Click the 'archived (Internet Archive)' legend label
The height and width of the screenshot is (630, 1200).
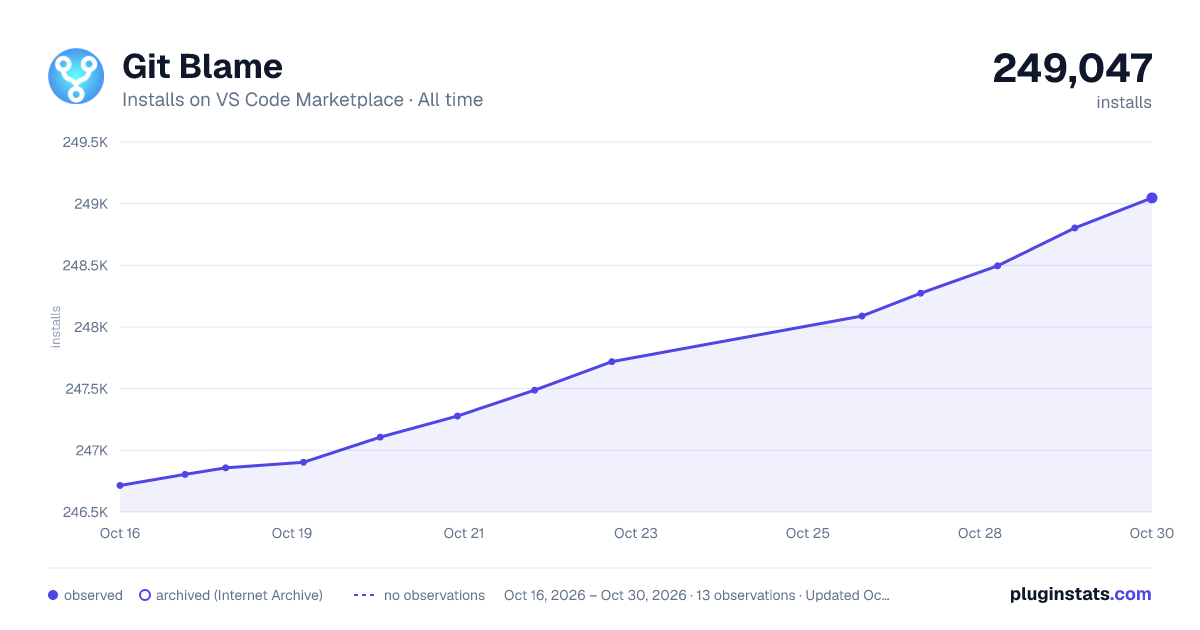coord(239,595)
